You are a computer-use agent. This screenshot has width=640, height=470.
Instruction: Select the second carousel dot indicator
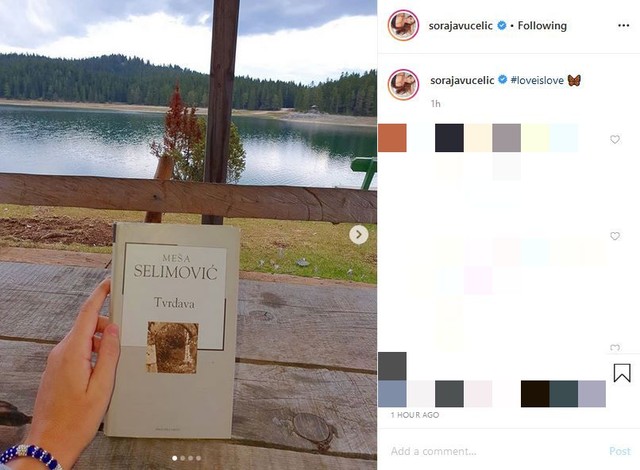tap(182, 458)
